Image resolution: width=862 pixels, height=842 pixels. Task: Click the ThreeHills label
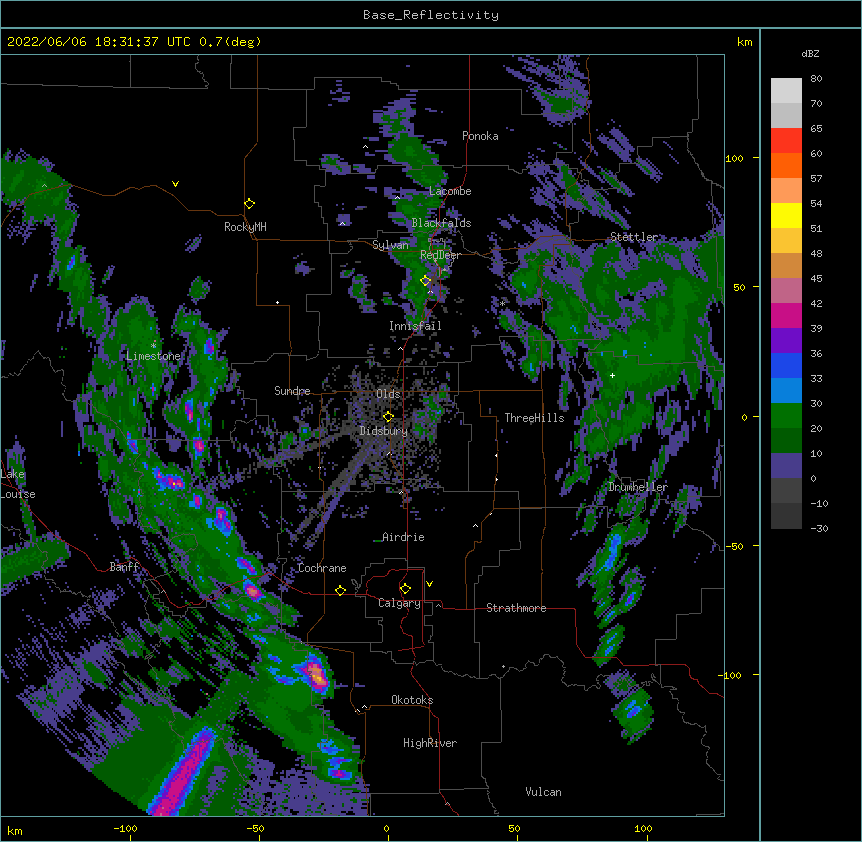(x=534, y=418)
